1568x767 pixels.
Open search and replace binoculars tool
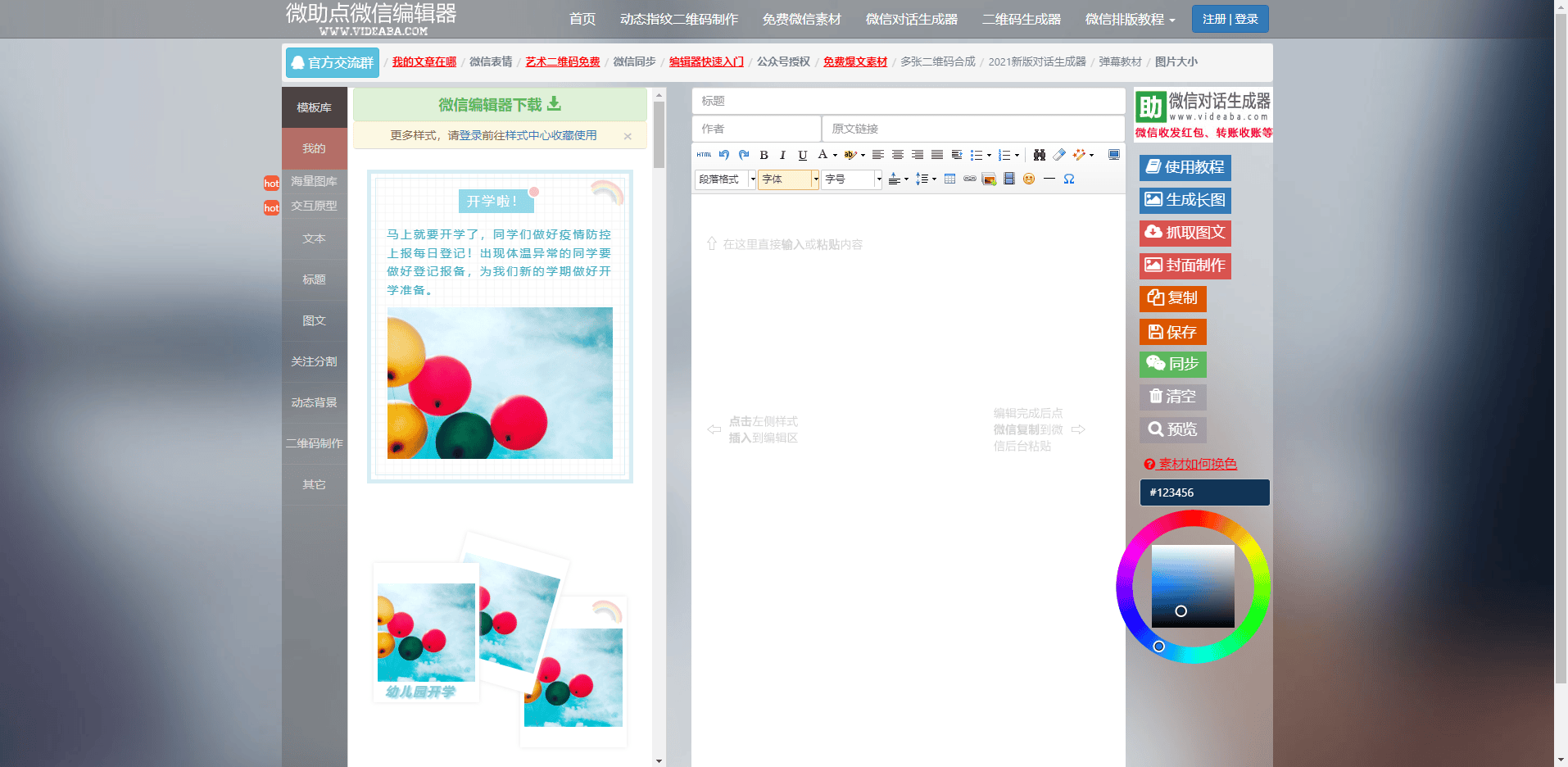[x=1039, y=155]
